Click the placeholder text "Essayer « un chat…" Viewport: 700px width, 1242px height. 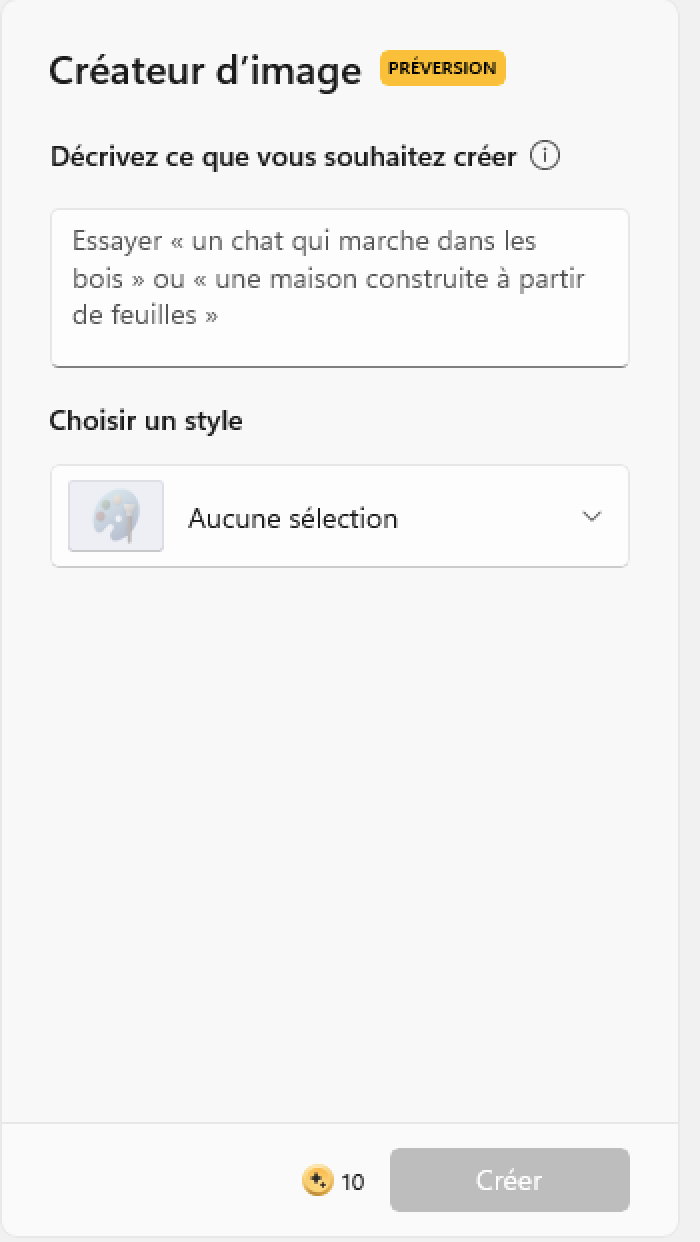(329, 278)
